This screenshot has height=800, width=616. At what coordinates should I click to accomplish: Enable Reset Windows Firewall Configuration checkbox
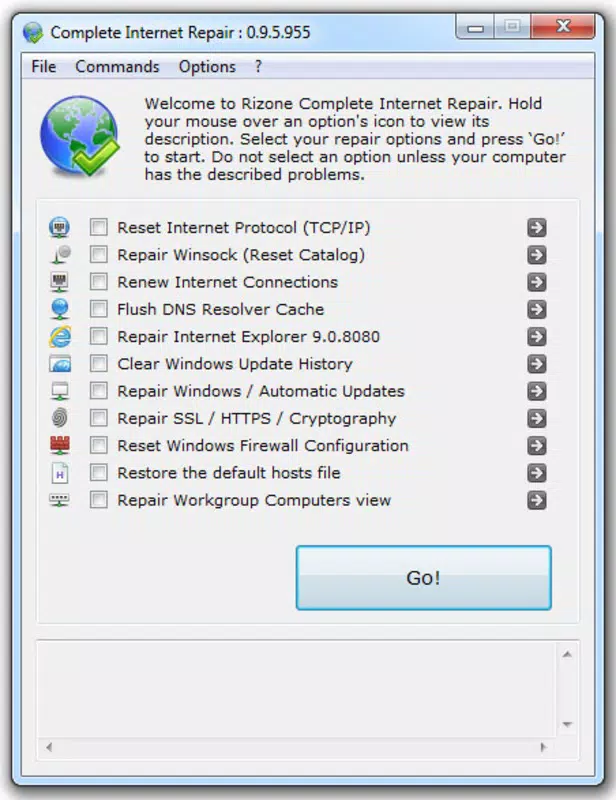98,445
